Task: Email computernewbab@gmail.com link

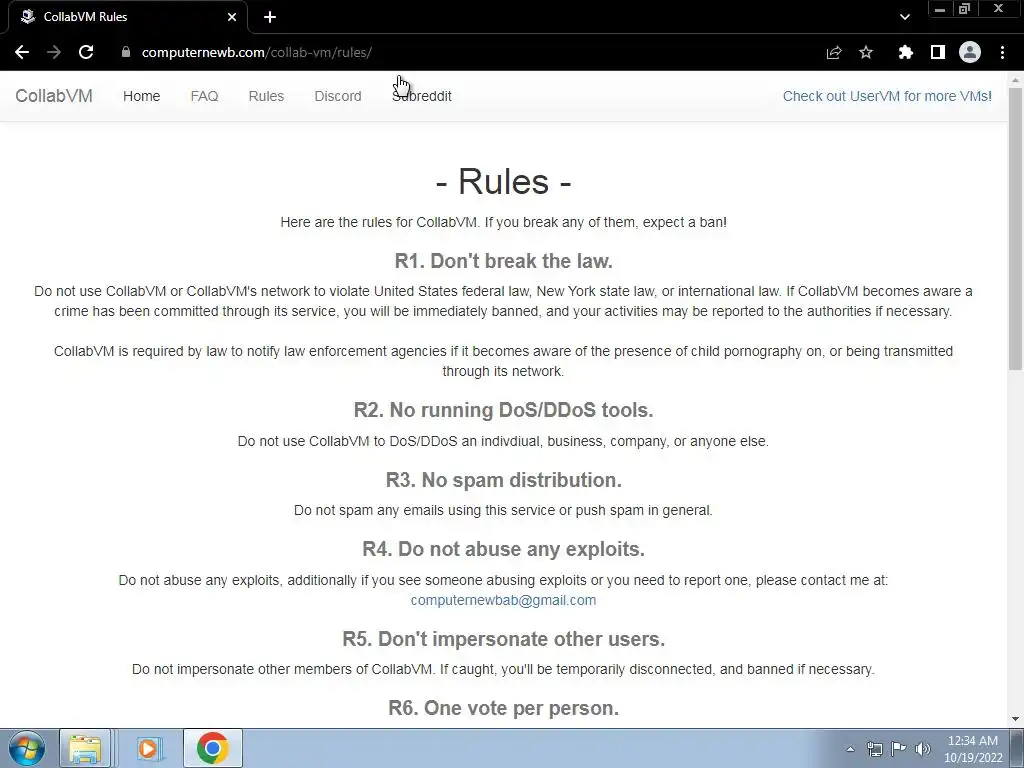Action: pos(503,600)
